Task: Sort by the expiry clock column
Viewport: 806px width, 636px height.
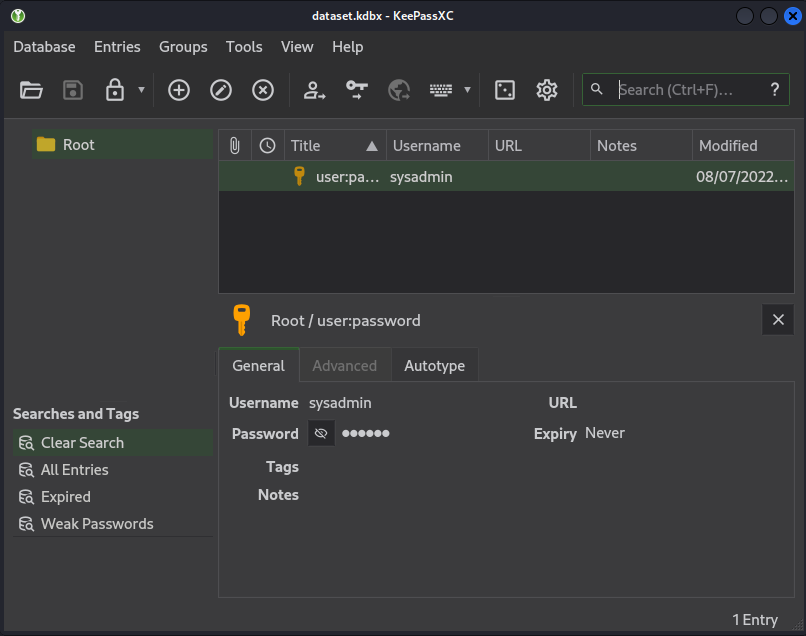Action: click(x=267, y=146)
